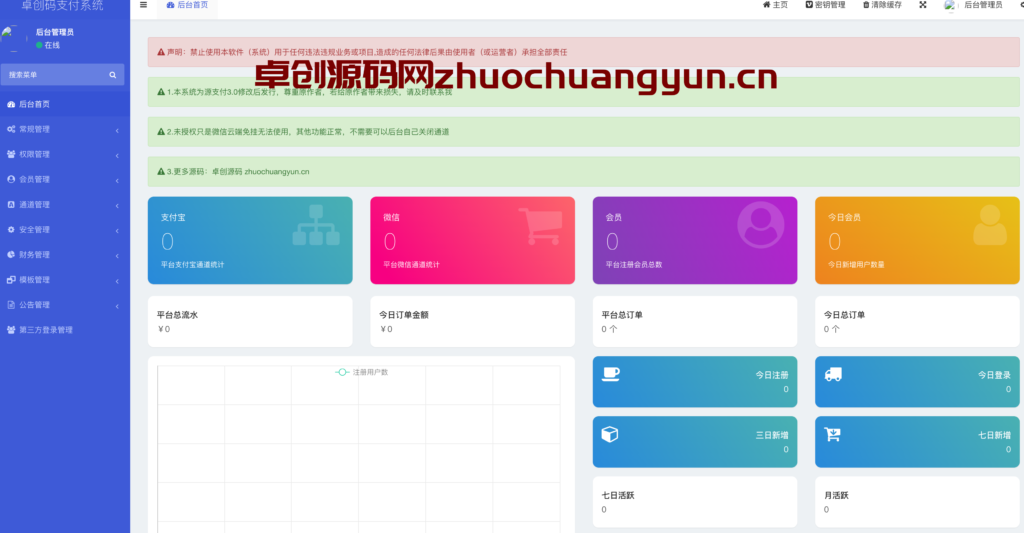
Task: Open 密钥管理 in the top bar
Action: (825, 5)
